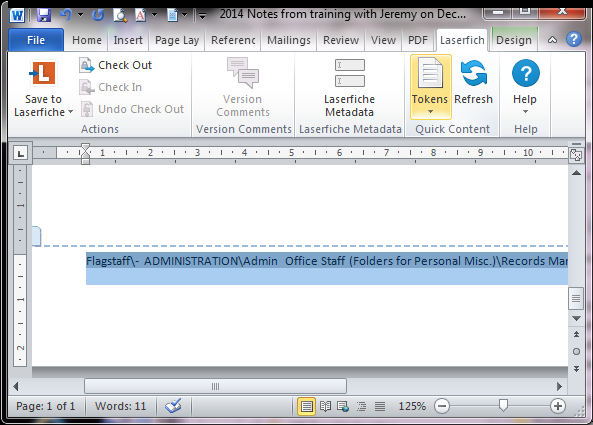Click the horizontal scrollbar thumb
Screen dimensions: 593x425
coord(215,386)
